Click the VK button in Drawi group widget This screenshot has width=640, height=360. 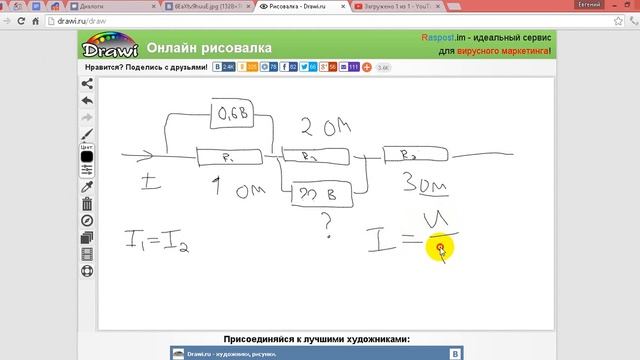tap(455, 353)
